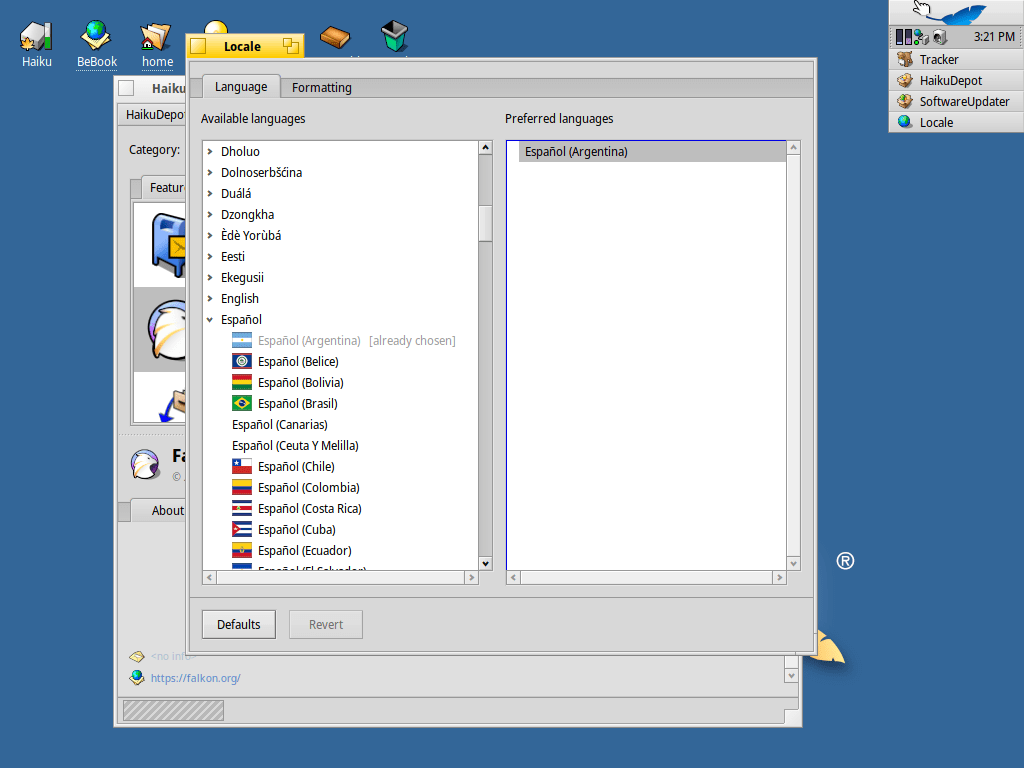Click the Bolivia flag icon
1024x768 pixels.
(x=242, y=382)
